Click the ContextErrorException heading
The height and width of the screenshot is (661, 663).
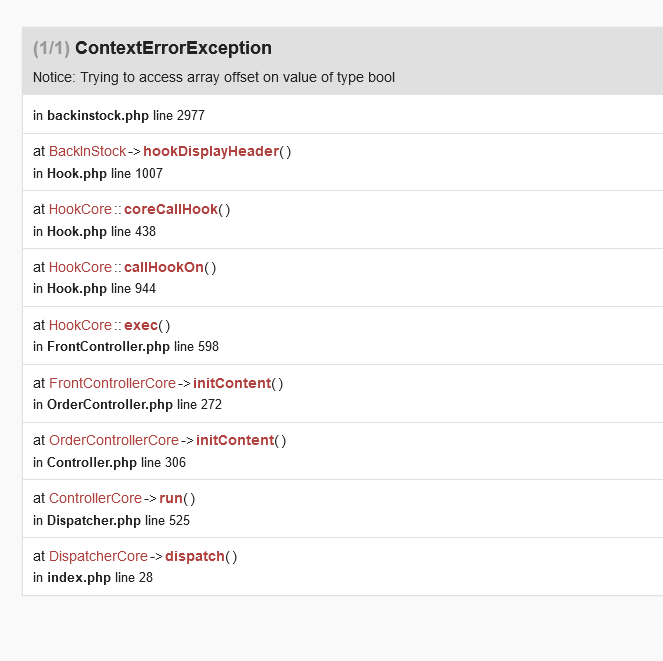[x=173, y=48]
